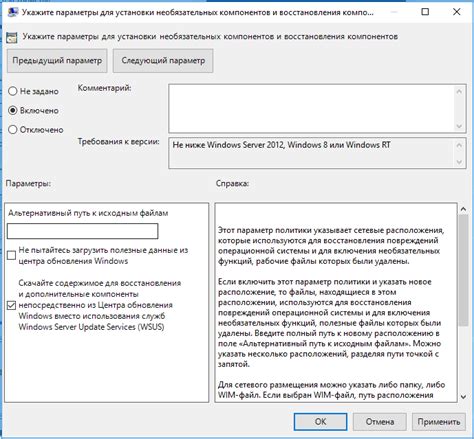The width and height of the screenshot is (474, 439).
Task: Click "Следующий параметр" button
Action: (x=163, y=61)
